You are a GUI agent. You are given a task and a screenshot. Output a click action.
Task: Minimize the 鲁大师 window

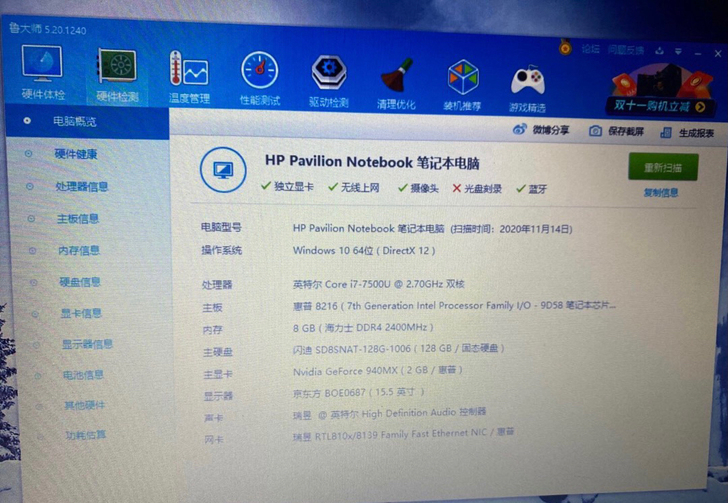coord(697,53)
